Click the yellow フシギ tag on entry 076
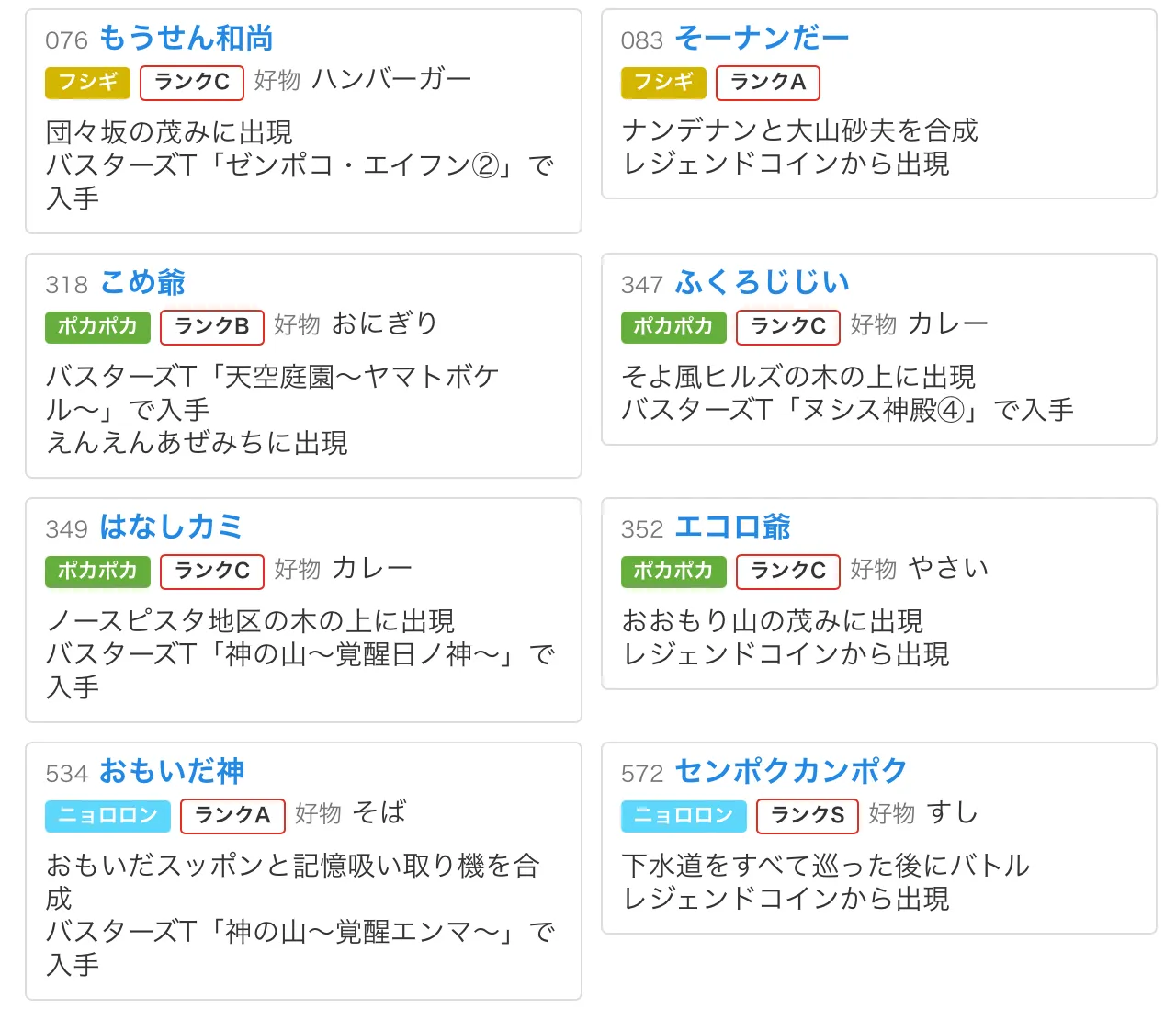Image resolution: width=1176 pixels, height=1009 pixels. point(87,83)
